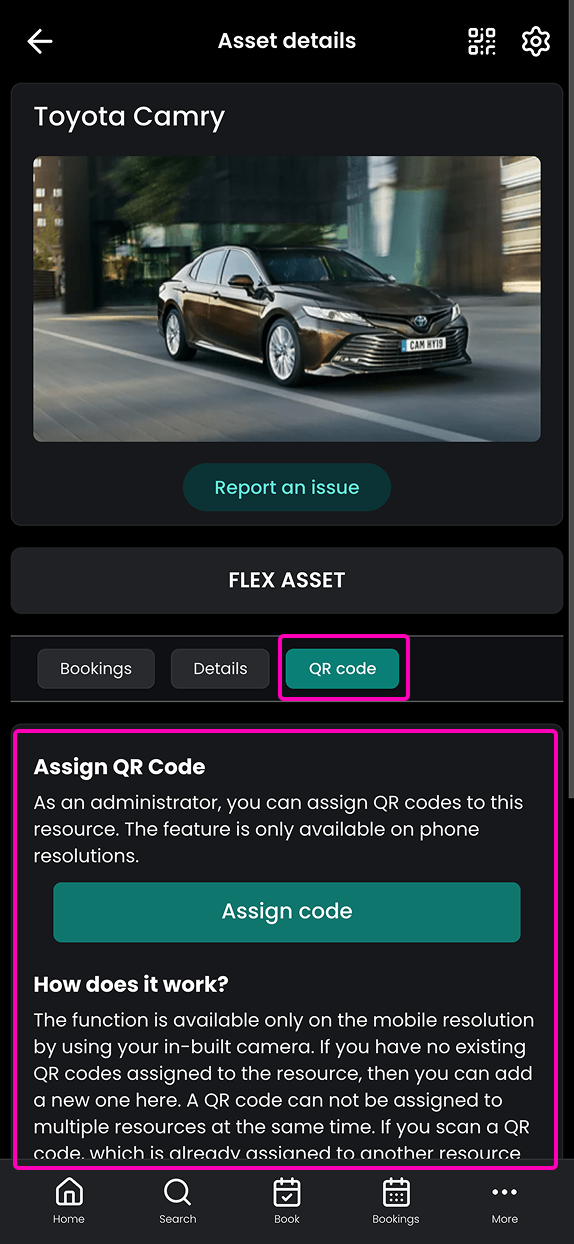Screen dimensions: 574x1244
Task: Open settings gear icon
Action: (536, 41)
